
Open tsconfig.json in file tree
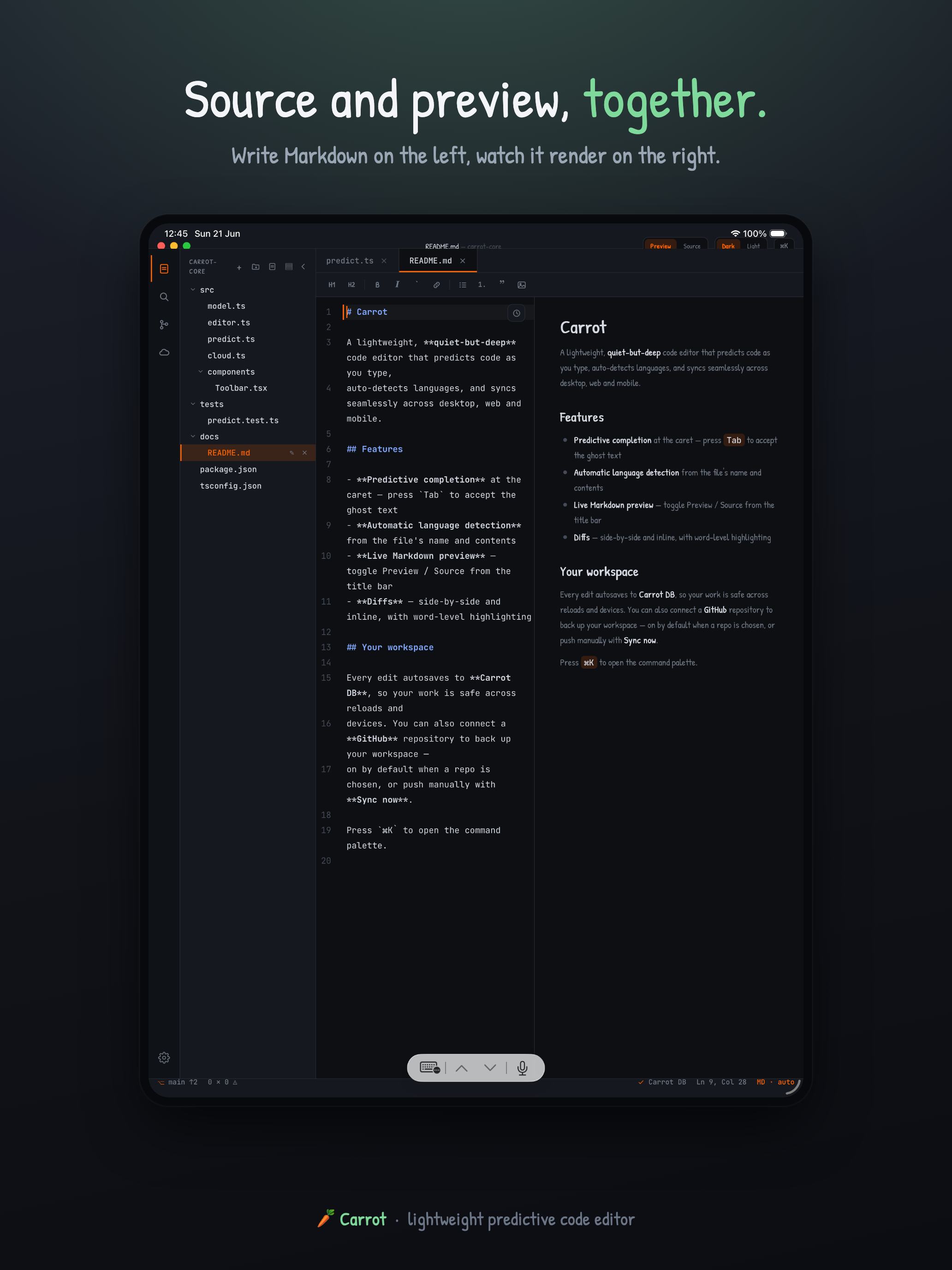point(230,486)
